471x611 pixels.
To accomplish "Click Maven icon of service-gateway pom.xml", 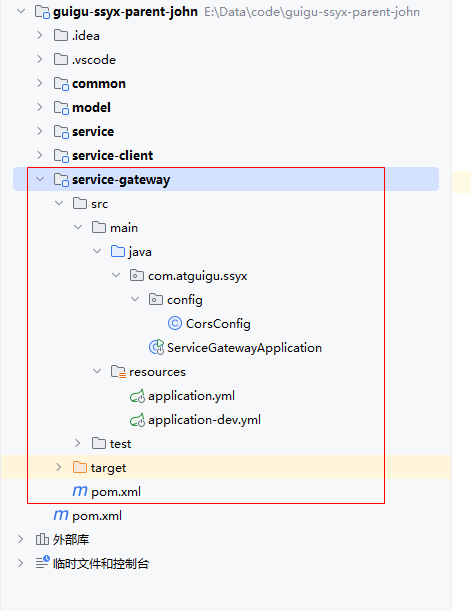I will tap(80, 491).
